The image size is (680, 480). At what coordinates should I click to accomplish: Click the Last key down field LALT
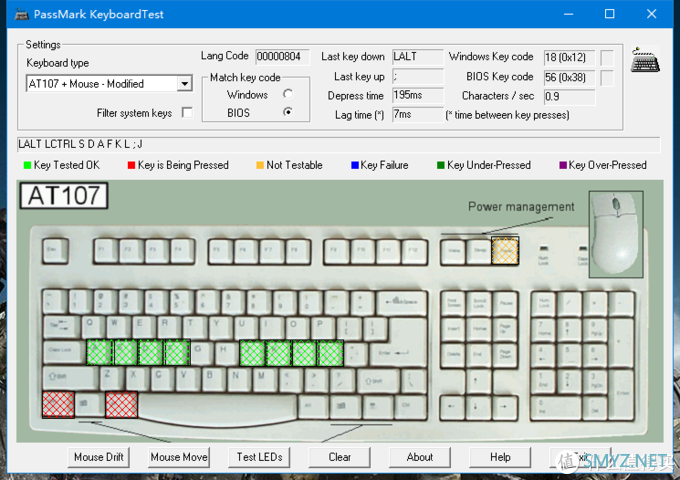pyautogui.click(x=418, y=57)
